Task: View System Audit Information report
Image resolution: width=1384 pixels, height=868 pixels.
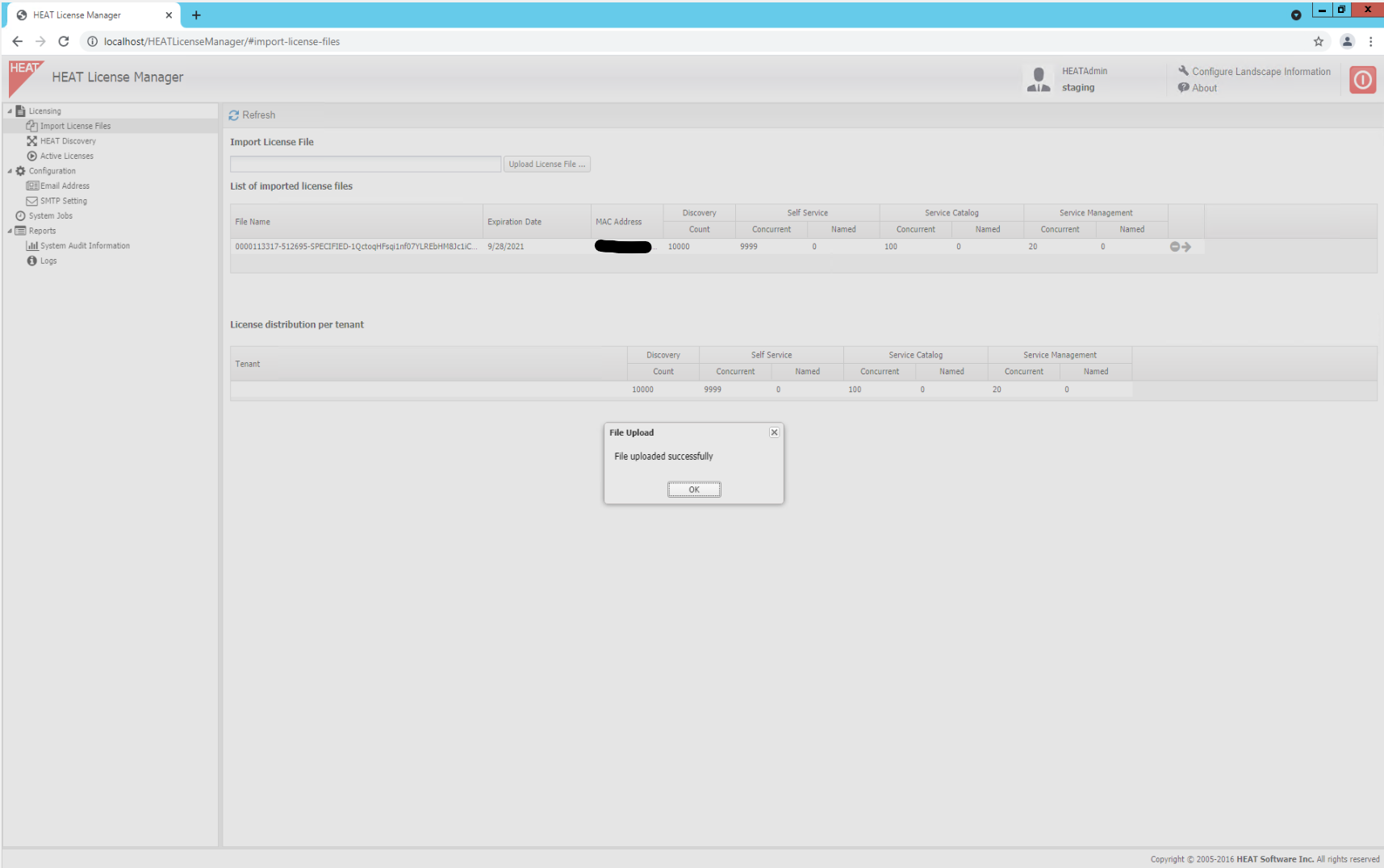Action: [x=85, y=245]
